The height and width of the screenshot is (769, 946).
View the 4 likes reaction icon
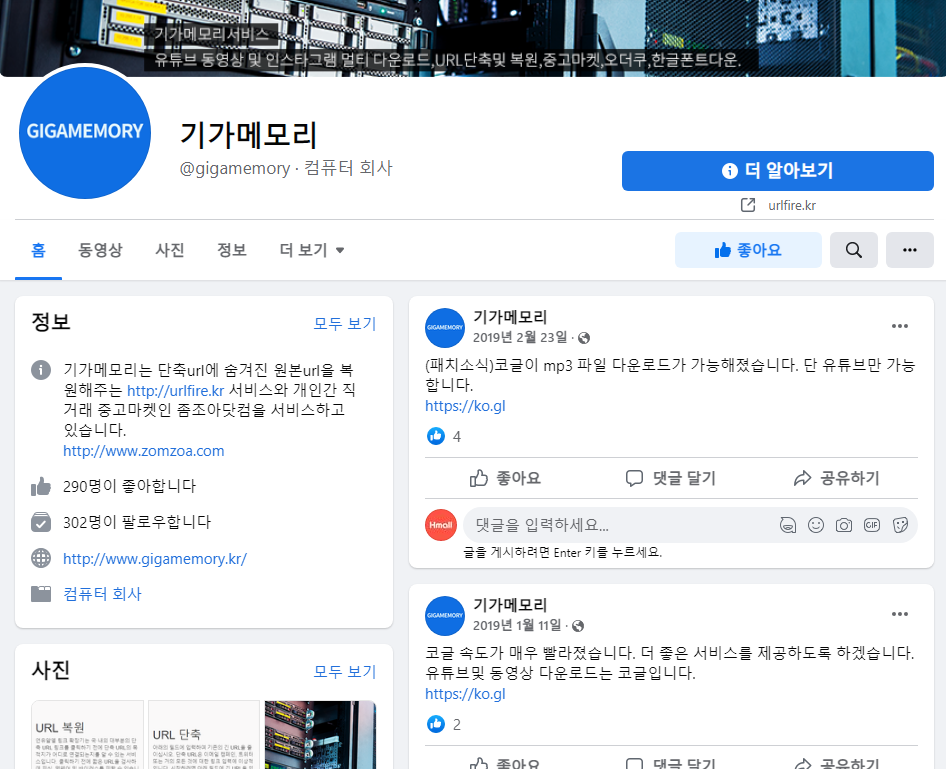pyautogui.click(x=436, y=435)
